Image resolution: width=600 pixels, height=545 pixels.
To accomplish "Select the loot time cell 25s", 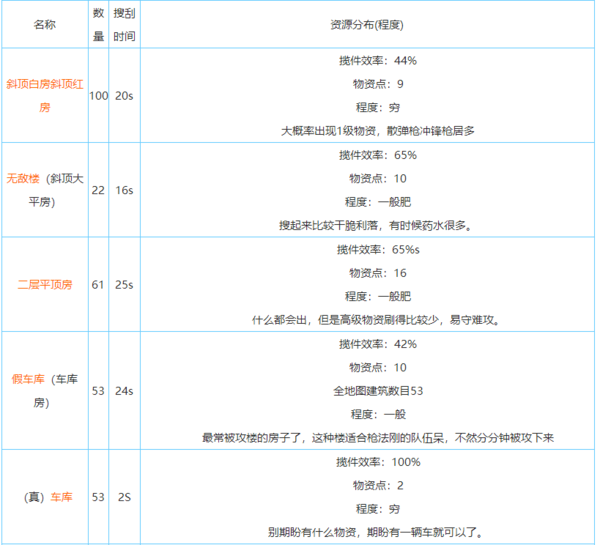I will tap(124, 285).
